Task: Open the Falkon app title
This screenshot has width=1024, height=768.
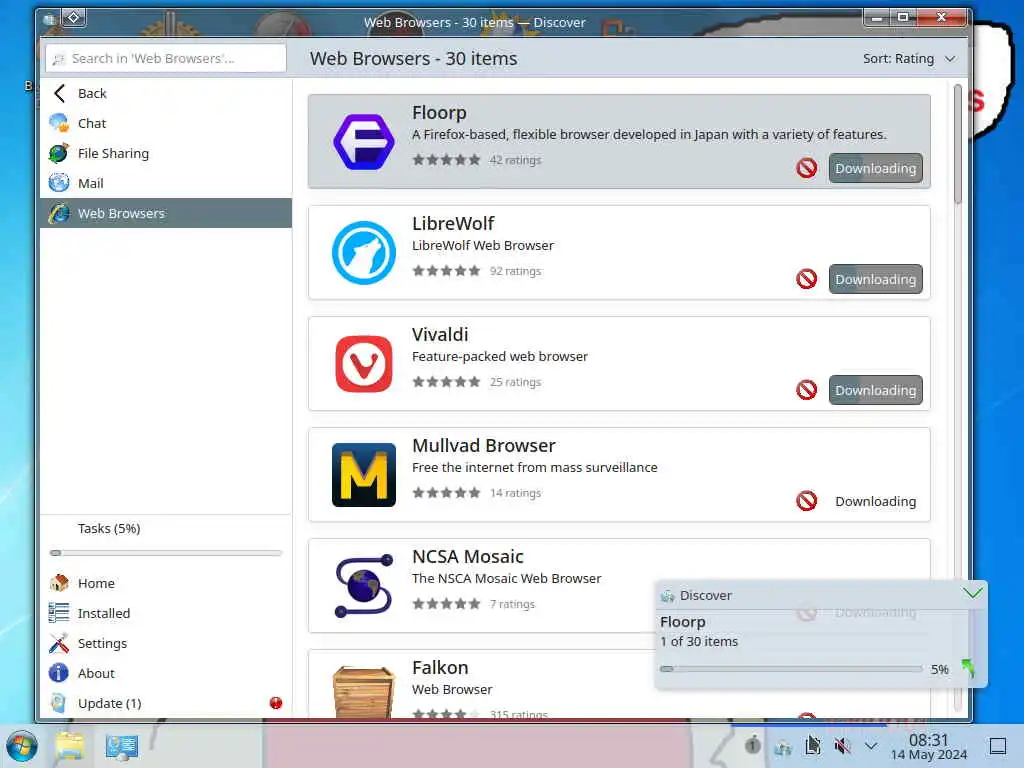Action: click(x=440, y=668)
